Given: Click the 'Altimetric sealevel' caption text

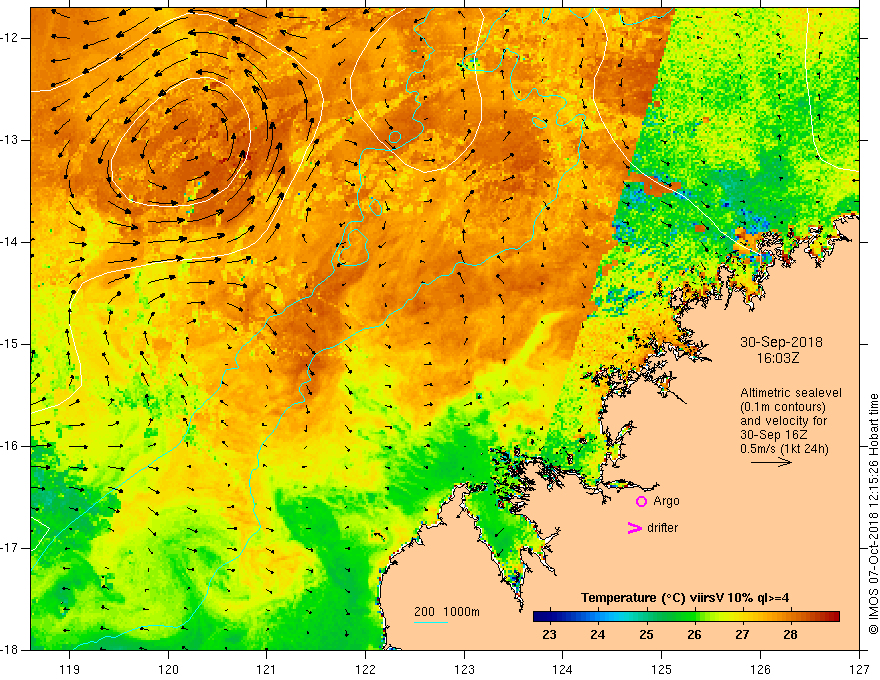Looking at the screenshot, I should (x=791, y=393).
